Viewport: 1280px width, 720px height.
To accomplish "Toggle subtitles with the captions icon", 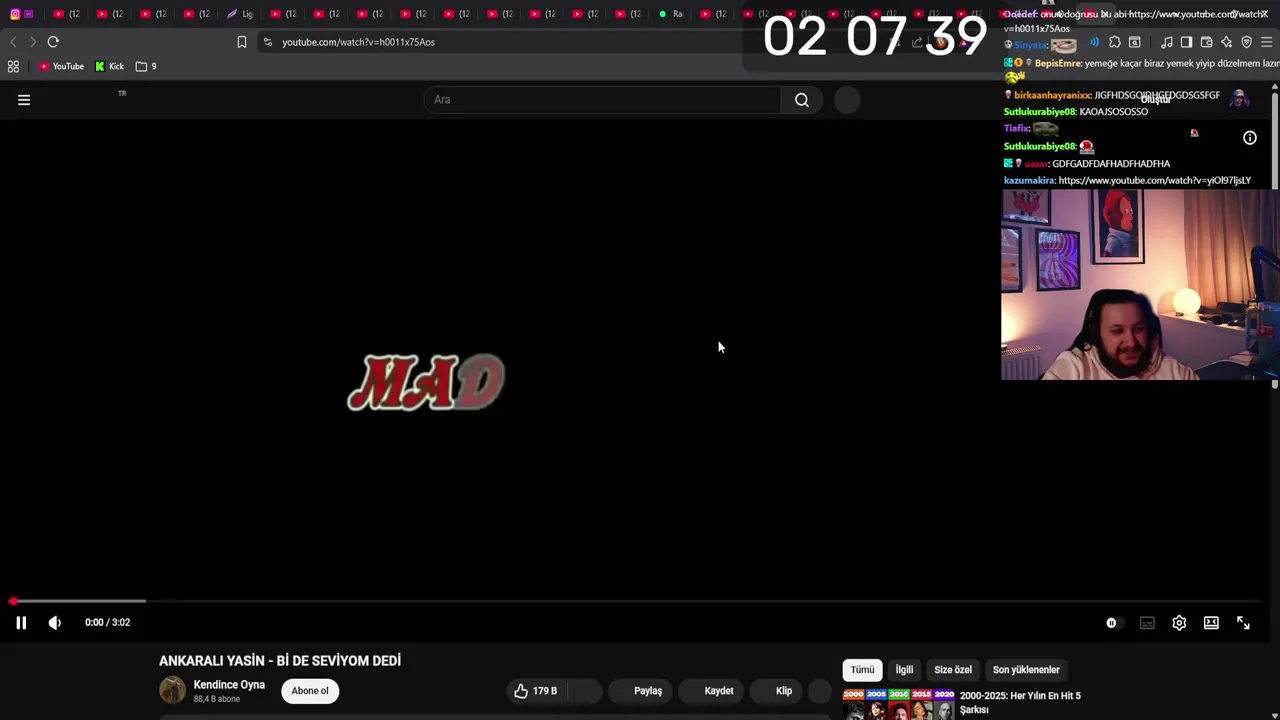I will coord(1147,623).
